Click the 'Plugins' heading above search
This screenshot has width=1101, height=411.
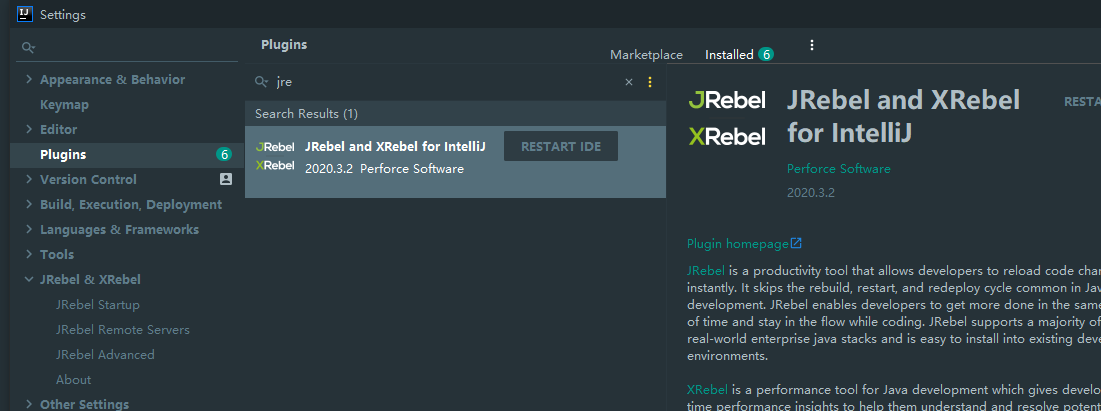284,44
